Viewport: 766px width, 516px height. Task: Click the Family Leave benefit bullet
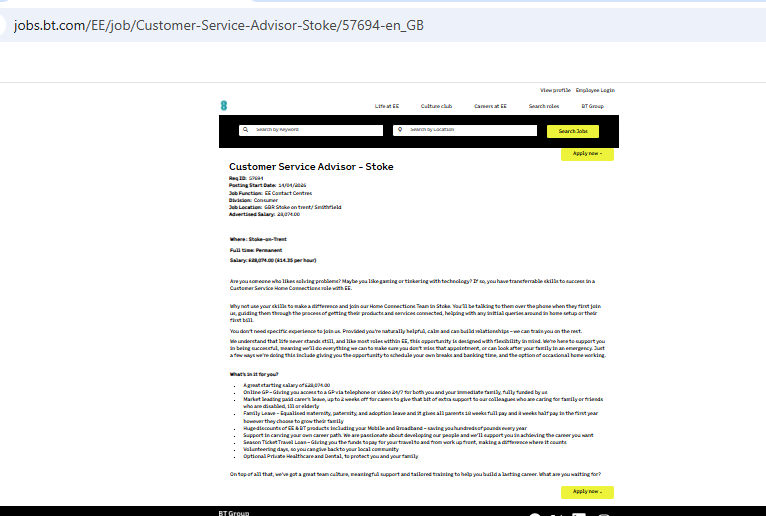421,417
